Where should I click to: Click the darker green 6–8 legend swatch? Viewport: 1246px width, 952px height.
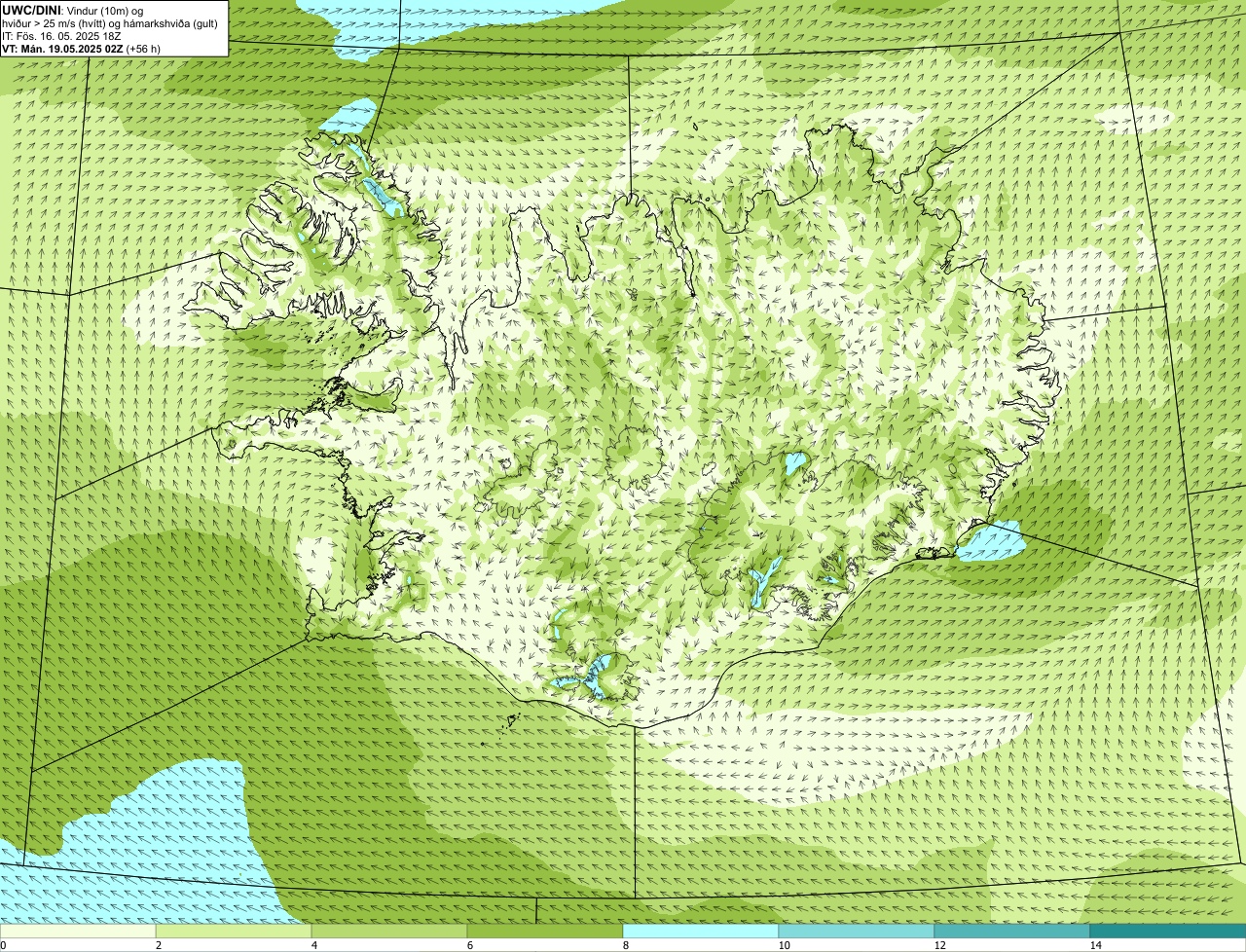click(545, 931)
